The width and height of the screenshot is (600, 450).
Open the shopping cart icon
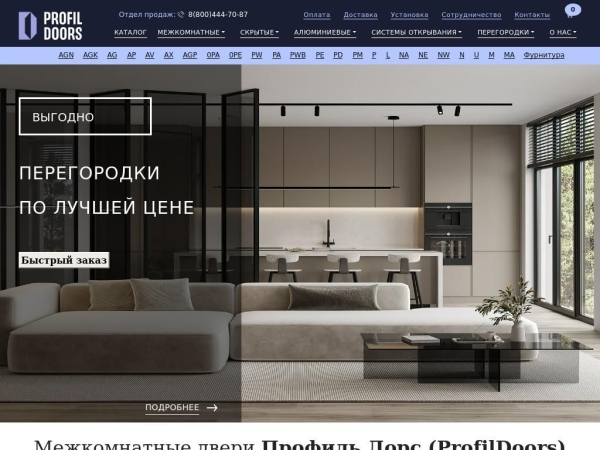[572, 11]
